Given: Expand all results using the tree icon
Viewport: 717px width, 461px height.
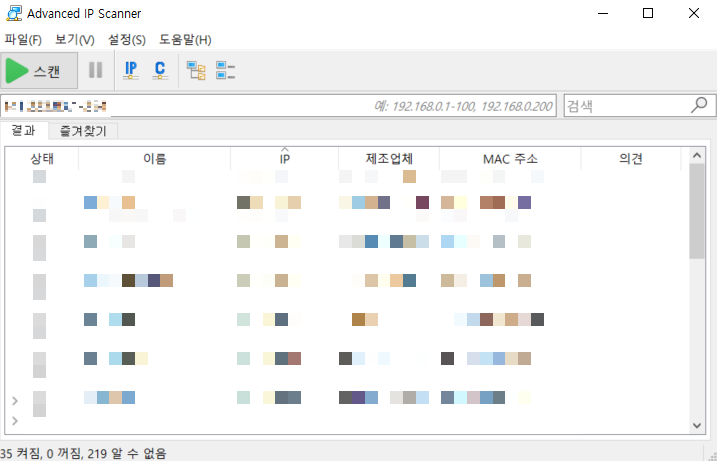Looking at the screenshot, I should click(x=196, y=70).
